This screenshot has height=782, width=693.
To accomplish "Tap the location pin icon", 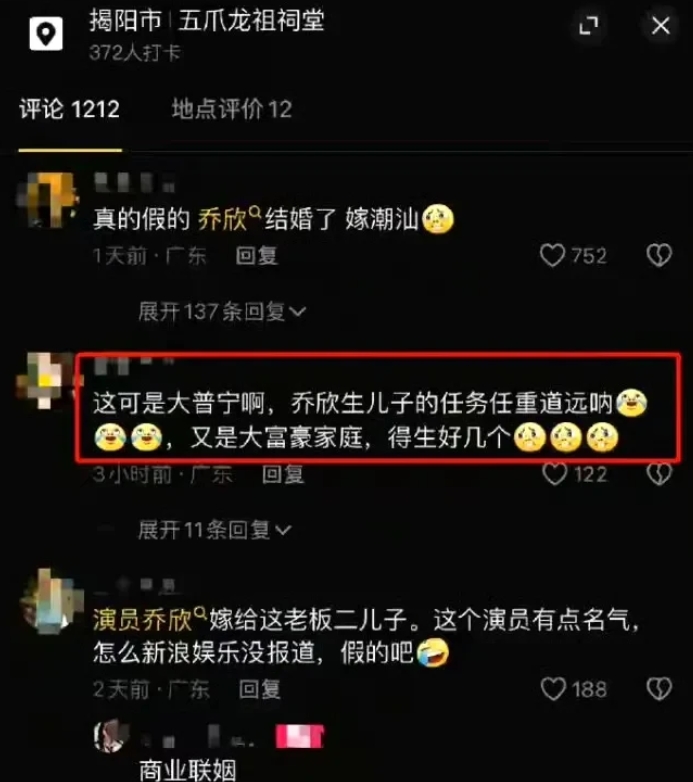I will (46, 33).
